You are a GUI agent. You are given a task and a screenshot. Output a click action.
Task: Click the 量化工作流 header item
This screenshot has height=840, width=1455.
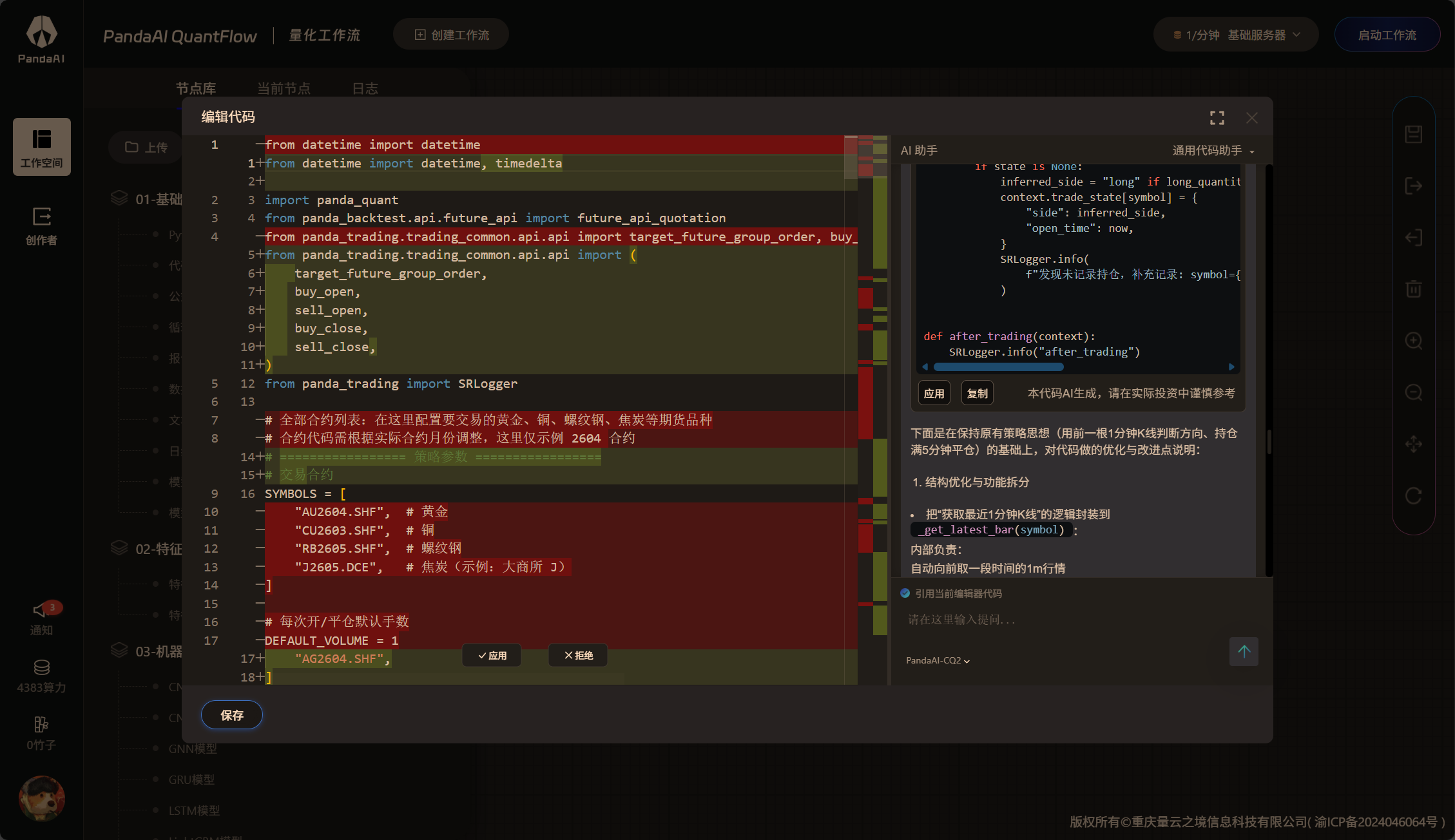click(324, 35)
